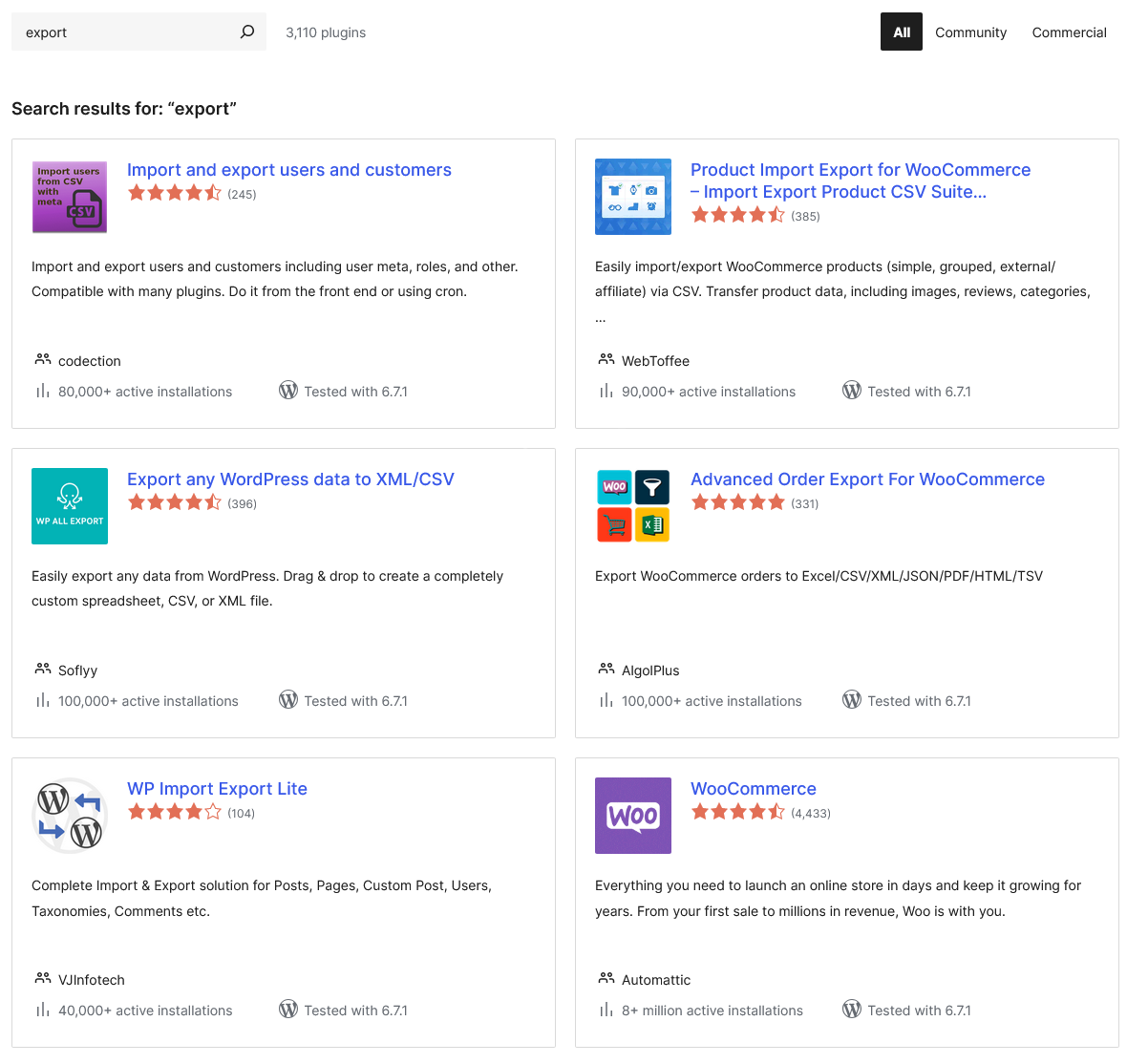Open the WP Import Export Lite plugin
Viewport: 1127px width, 1064px height.
(217, 789)
